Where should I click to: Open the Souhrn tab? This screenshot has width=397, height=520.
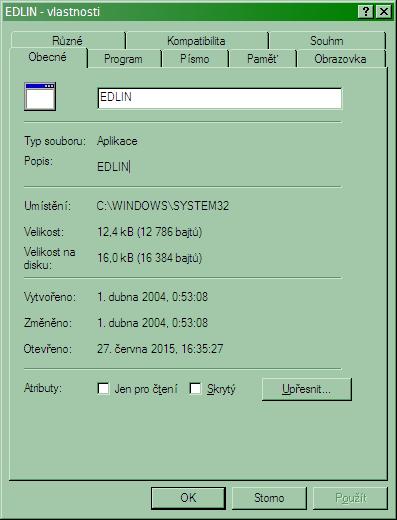click(x=327, y=41)
